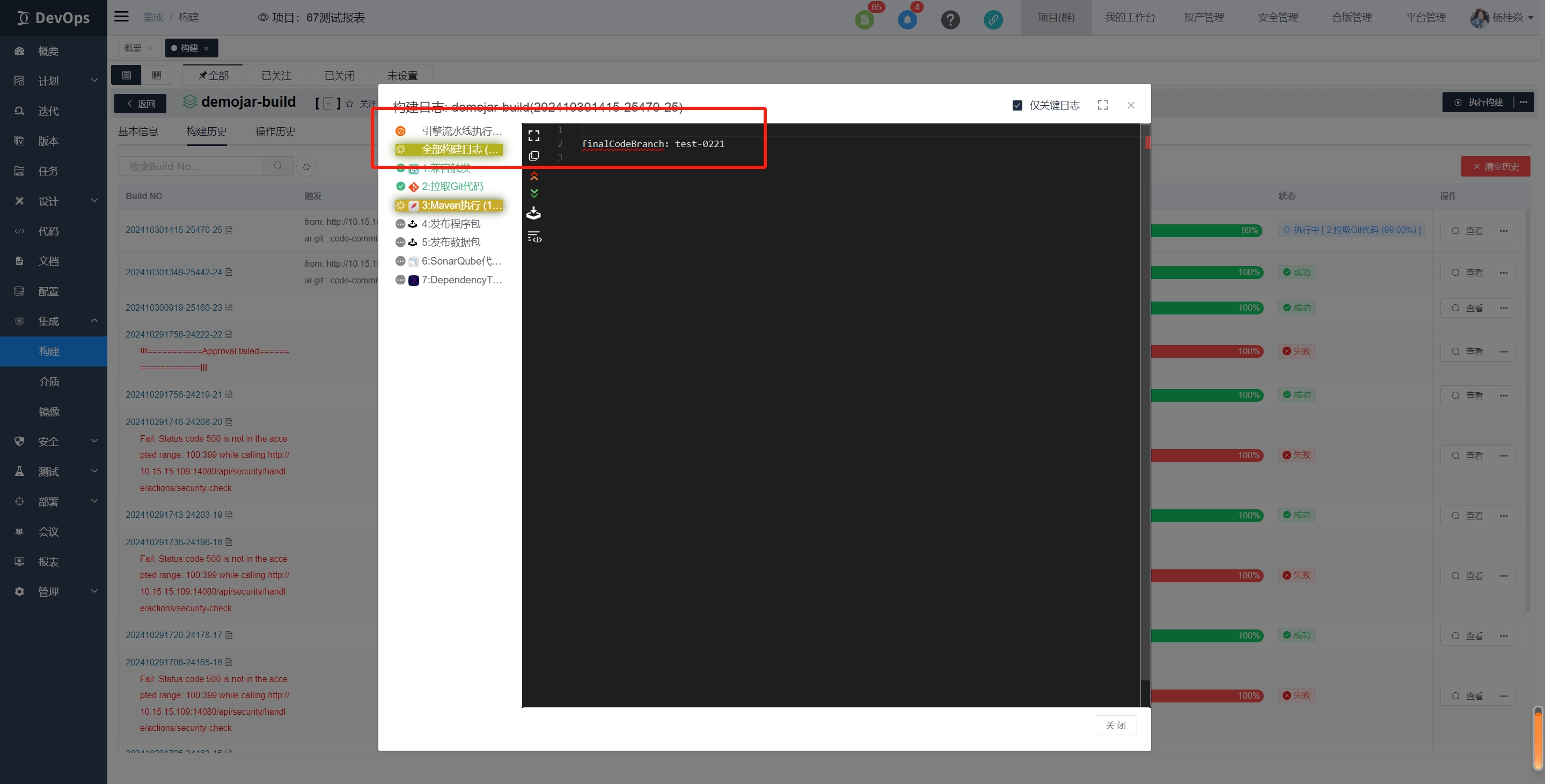Click the 关闭 button in dialog
Screen dimensions: 1545x784
[1115, 725]
